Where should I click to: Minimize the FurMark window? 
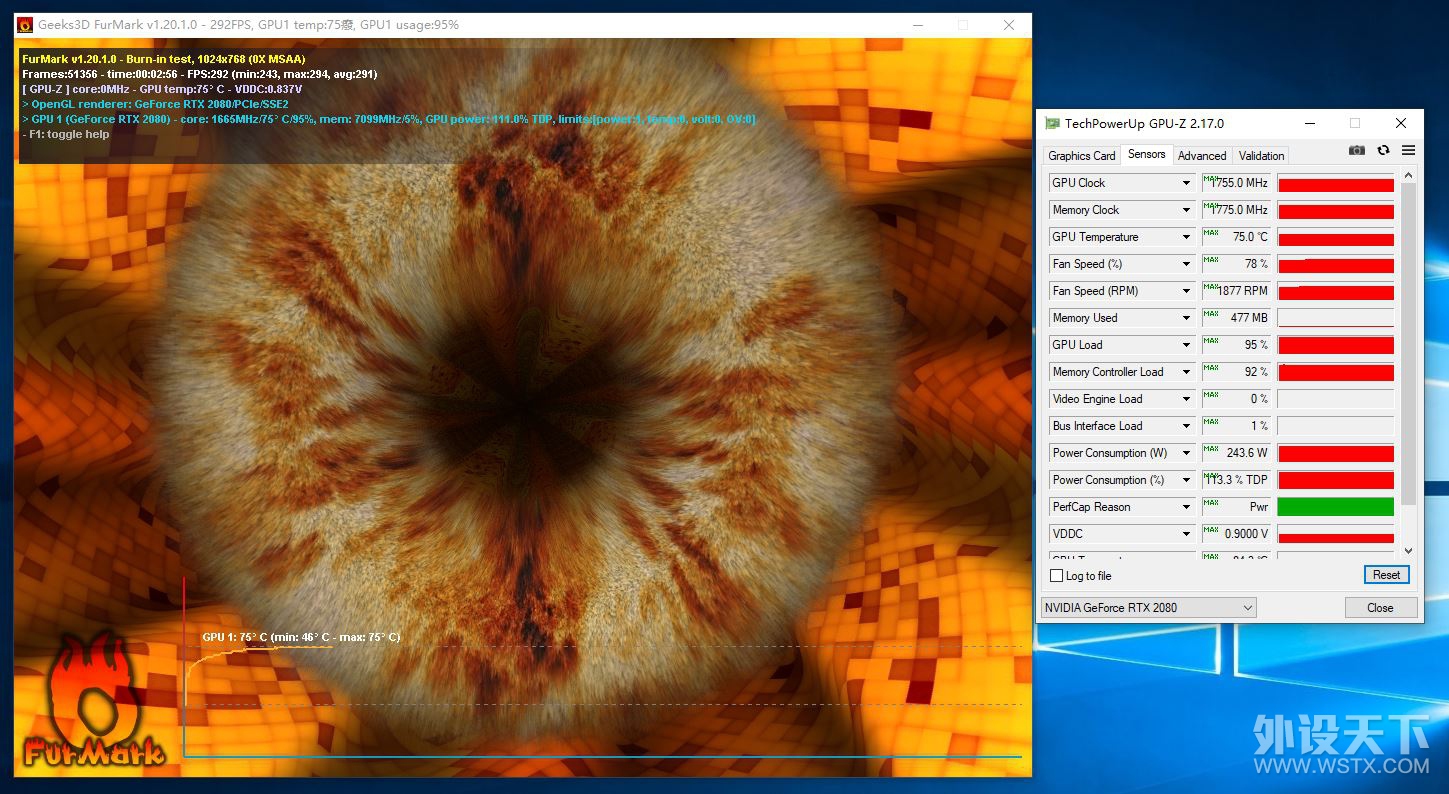tap(917, 25)
